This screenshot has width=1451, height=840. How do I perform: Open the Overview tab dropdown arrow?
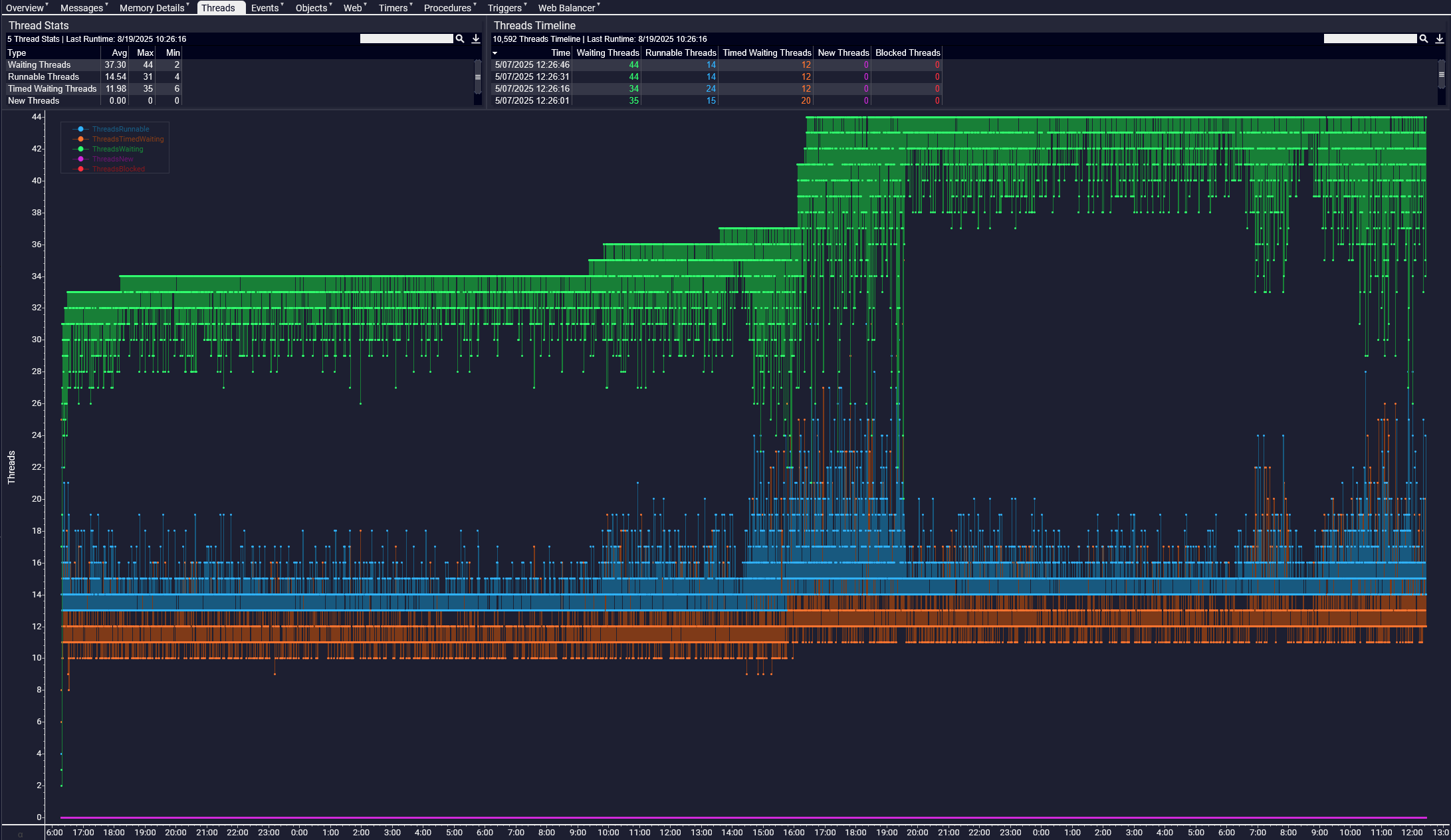47,5
